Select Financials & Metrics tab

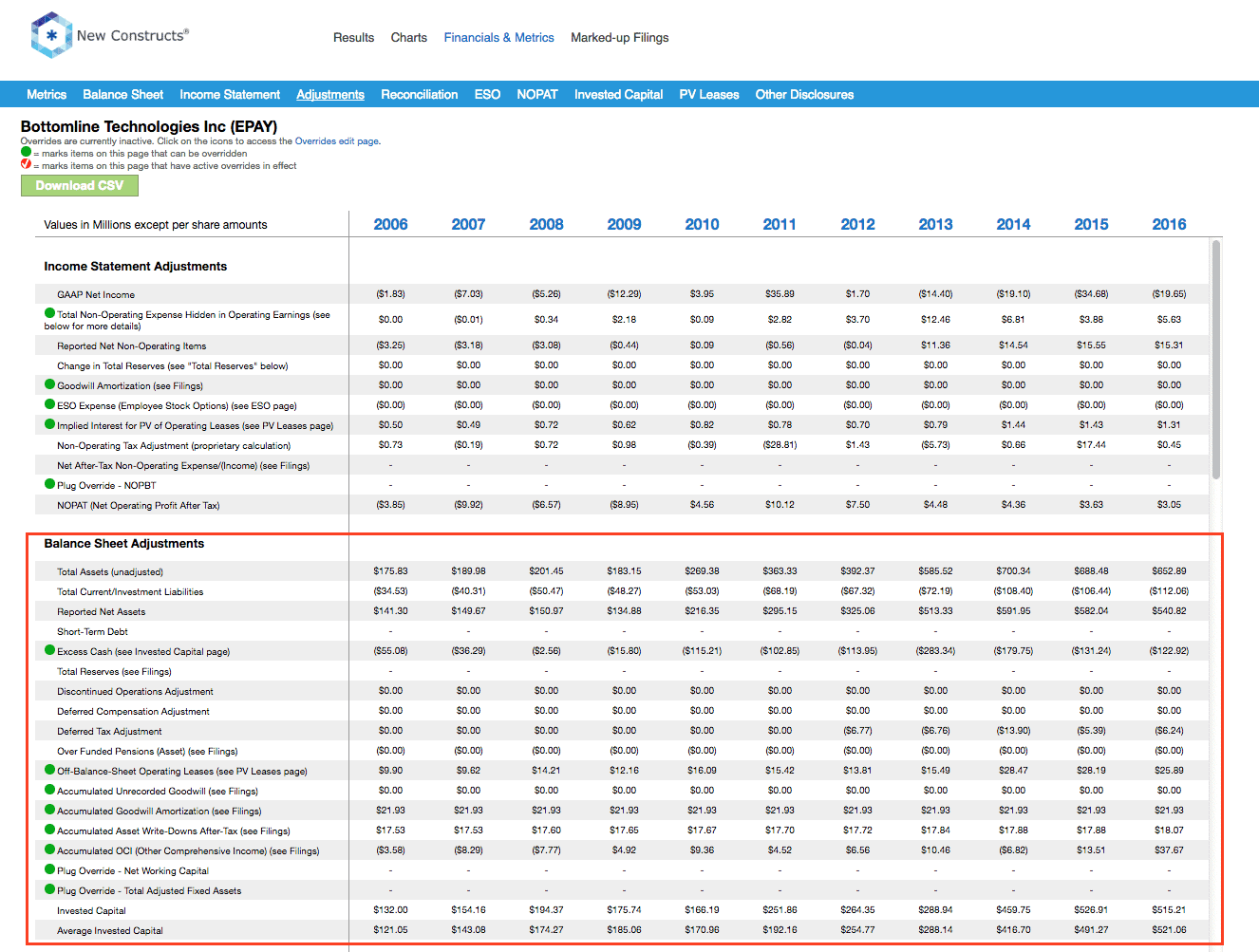tap(498, 38)
